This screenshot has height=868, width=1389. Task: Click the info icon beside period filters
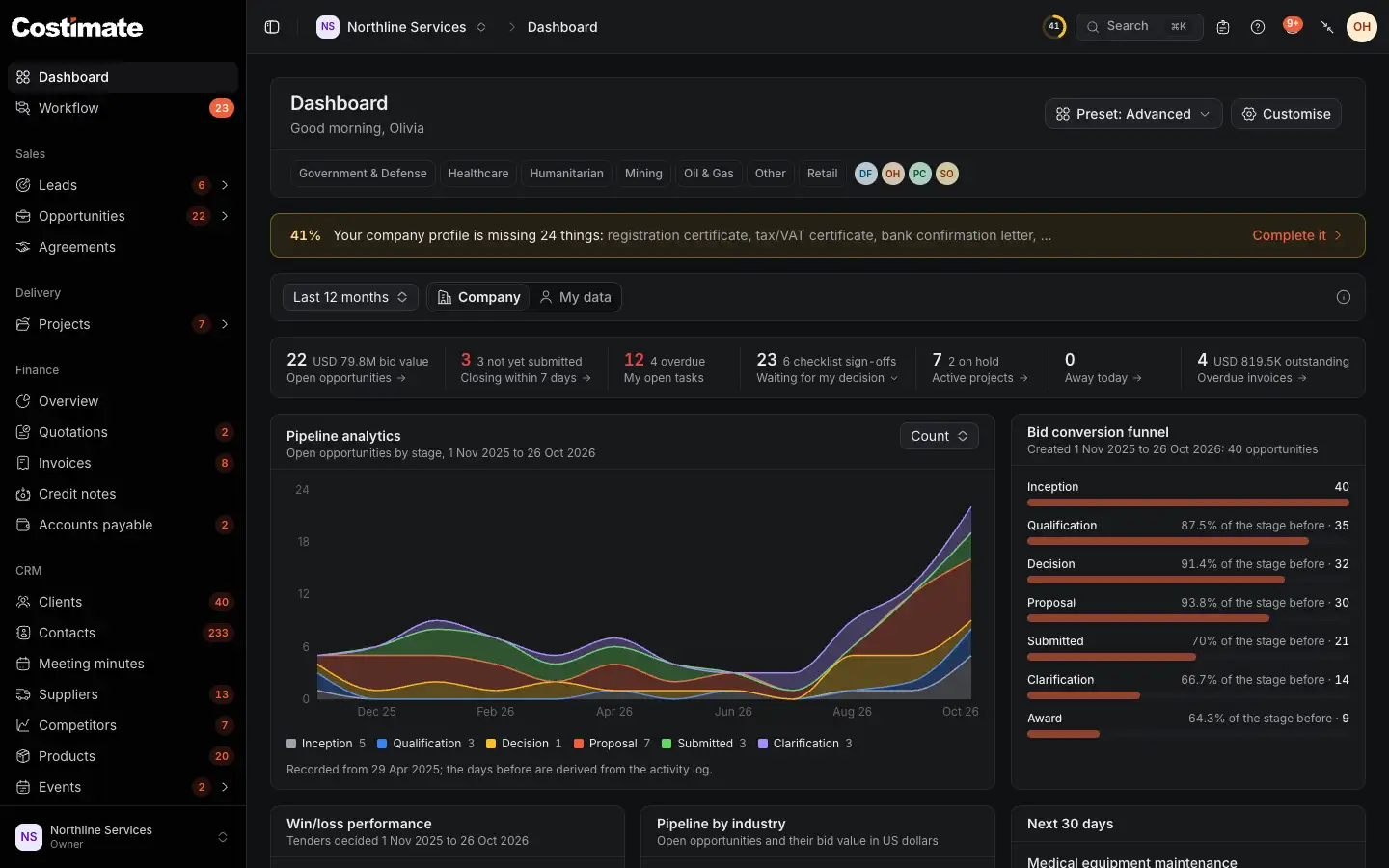coord(1344,297)
